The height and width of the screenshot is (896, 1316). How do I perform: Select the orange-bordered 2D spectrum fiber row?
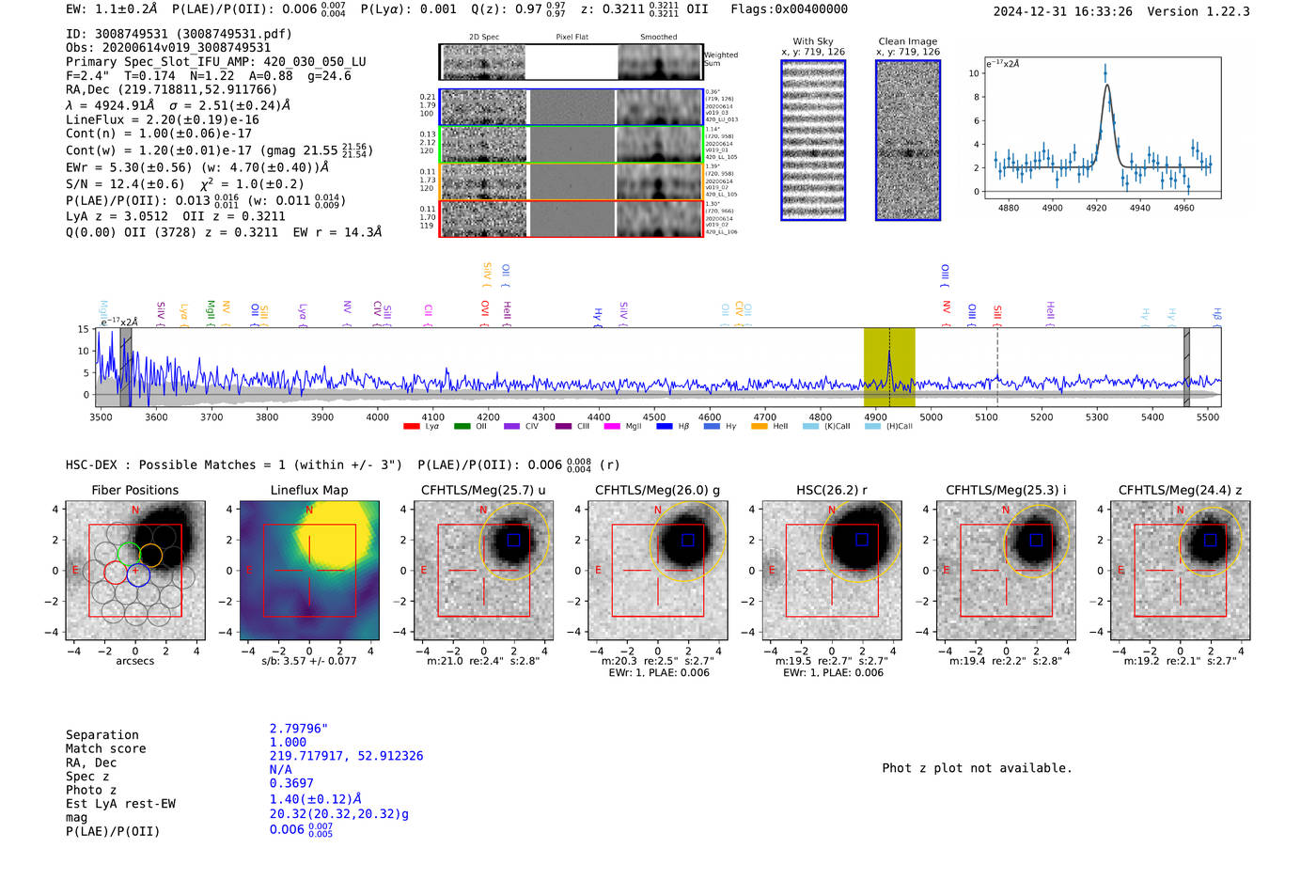[571, 181]
